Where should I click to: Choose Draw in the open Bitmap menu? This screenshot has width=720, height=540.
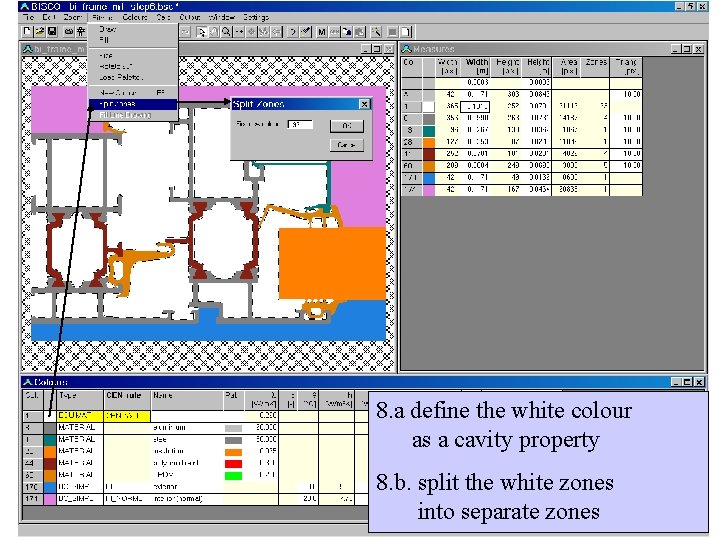coord(132,29)
